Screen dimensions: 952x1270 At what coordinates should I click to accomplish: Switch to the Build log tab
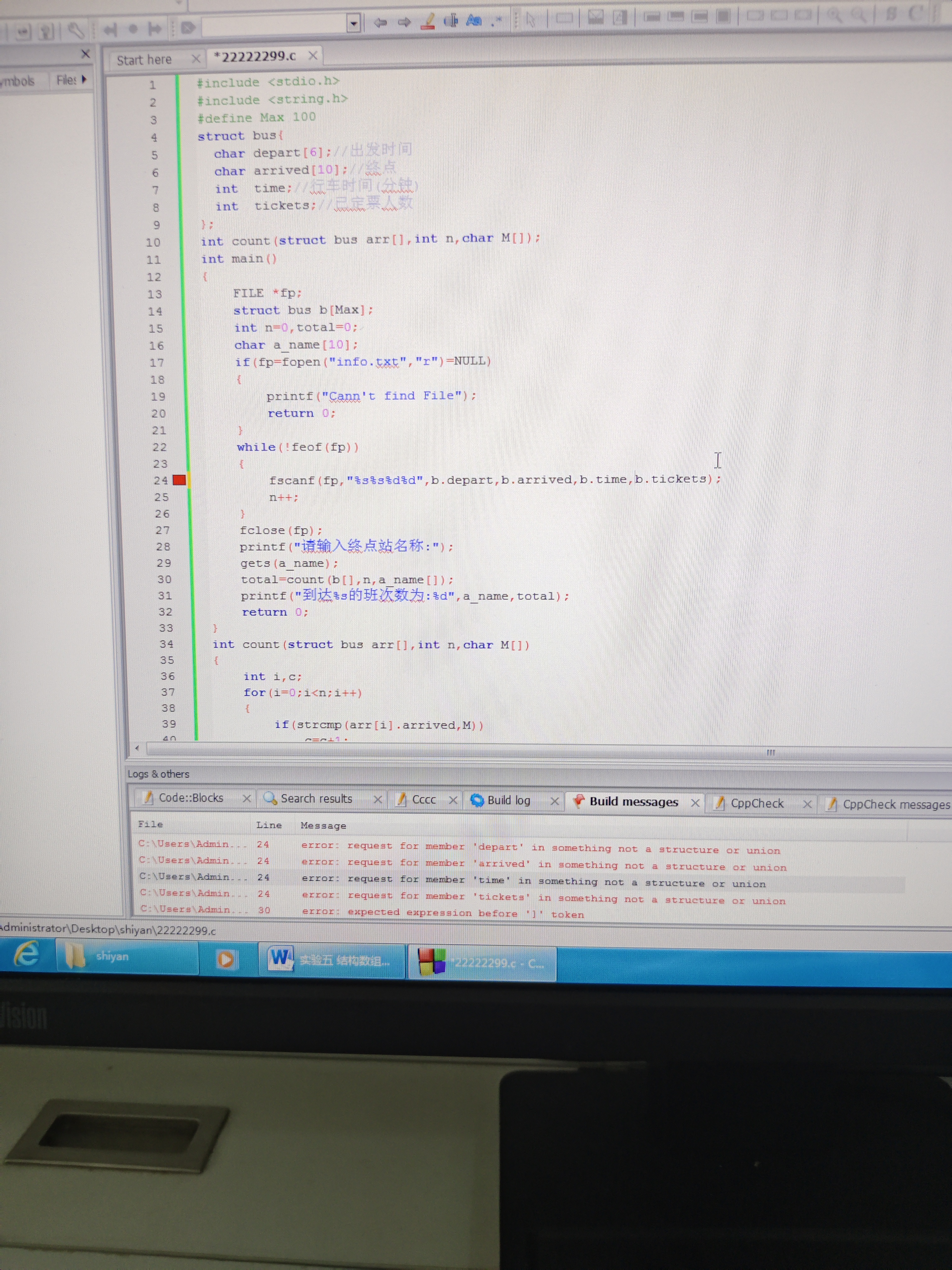click(508, 800)
